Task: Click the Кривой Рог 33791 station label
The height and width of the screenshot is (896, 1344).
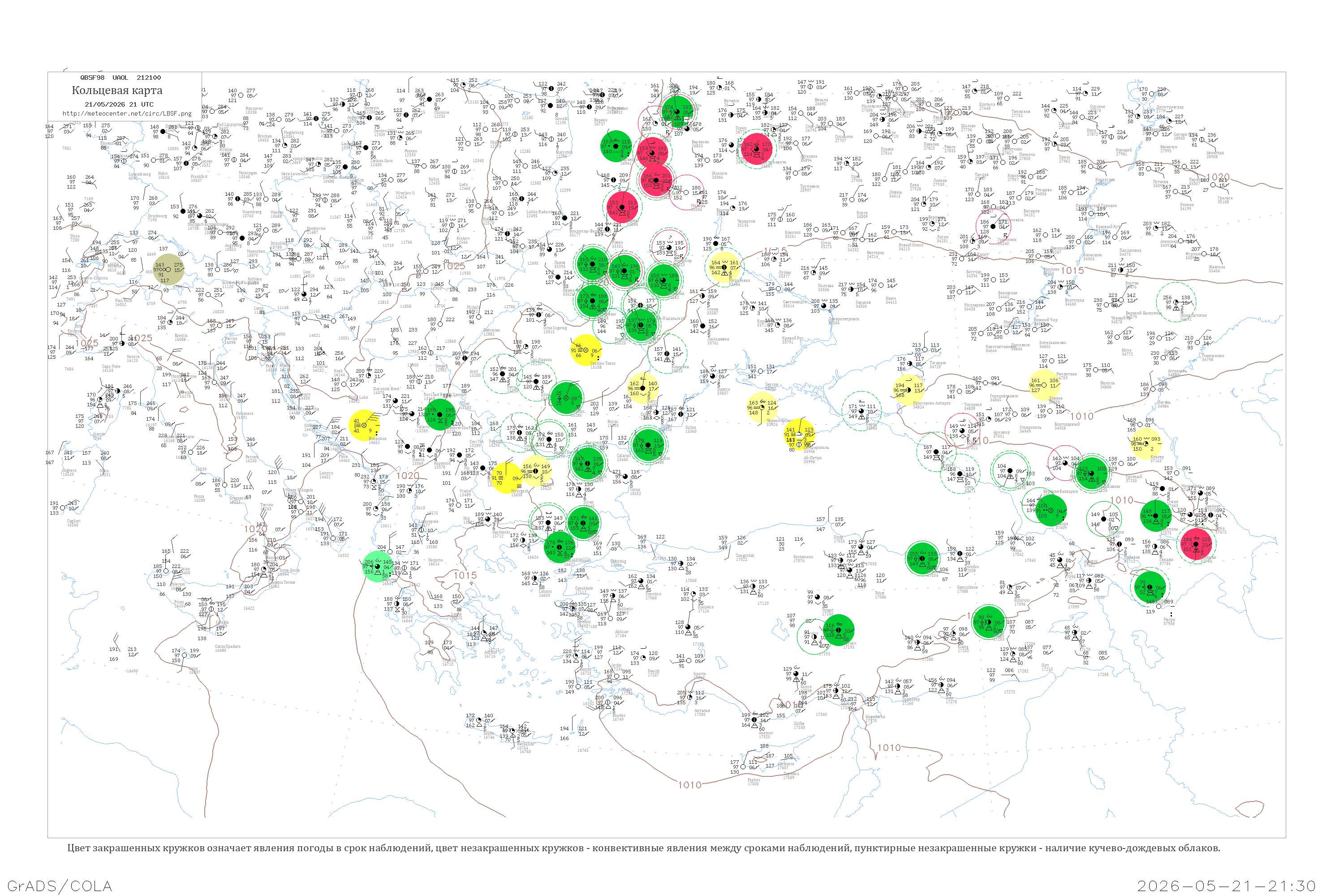Action: pyautogui.click(x=793, y=340)
